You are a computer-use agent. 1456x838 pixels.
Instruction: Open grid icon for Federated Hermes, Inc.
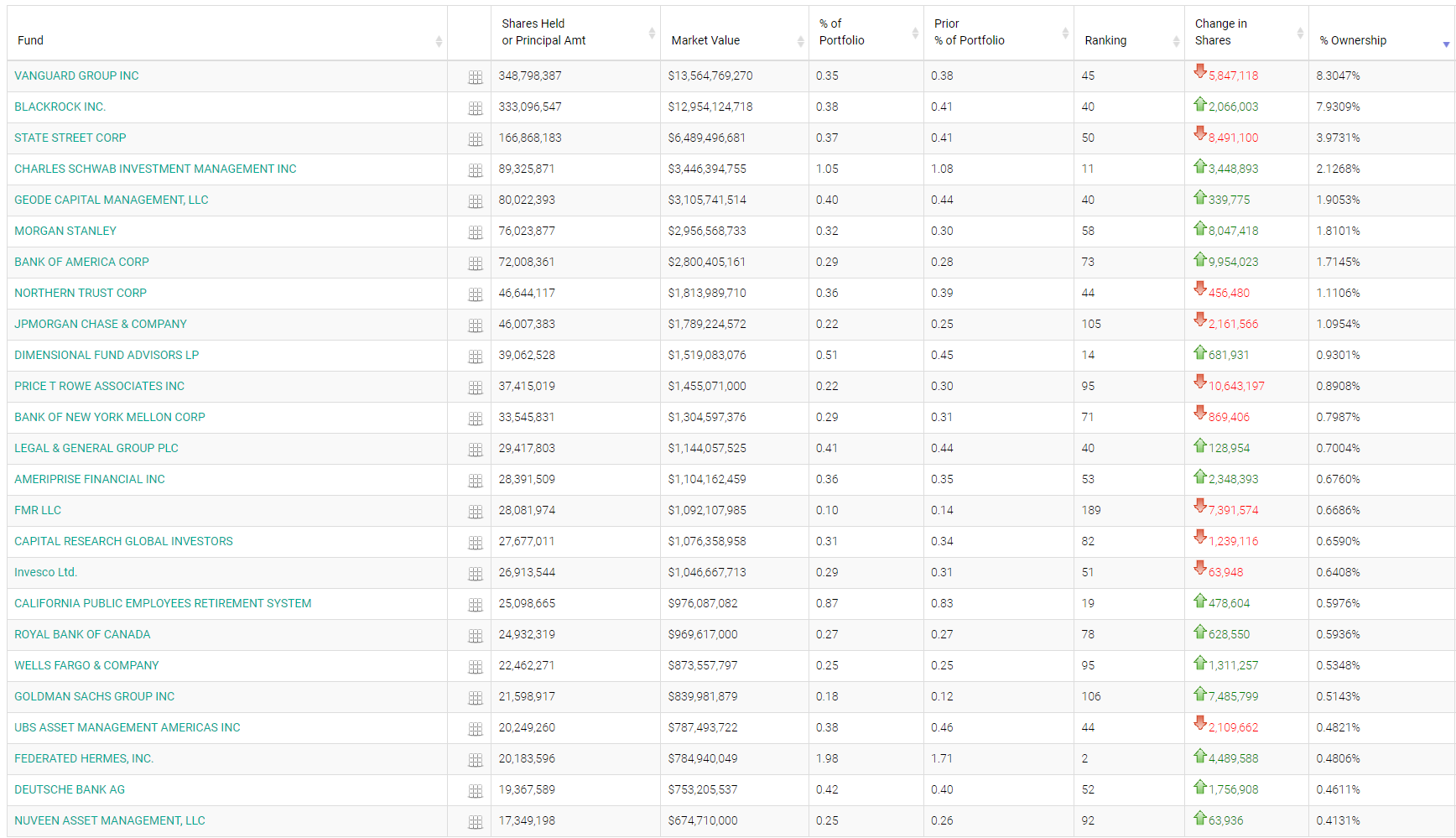476,760
